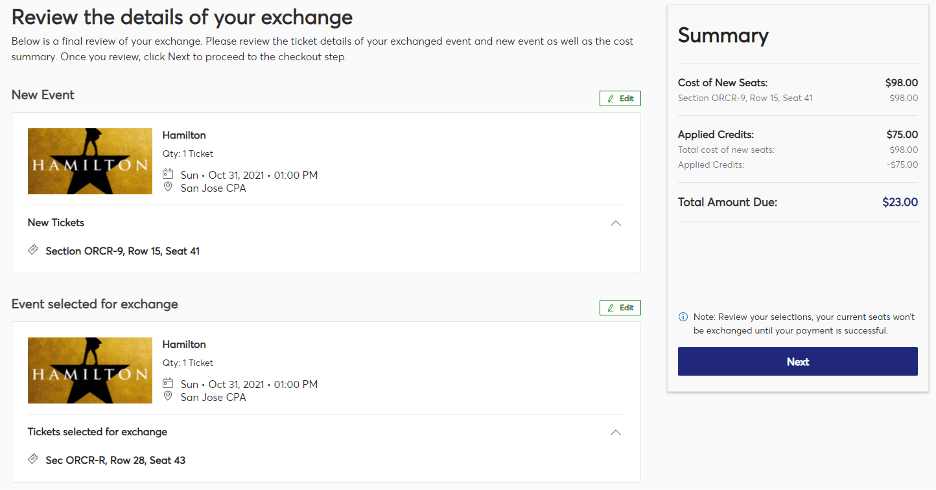This screenshot has width=936, height=490.
Task: Click the Sec ORCR-R, Row 28, Seat 43 entry
Action: click(115, 460)
